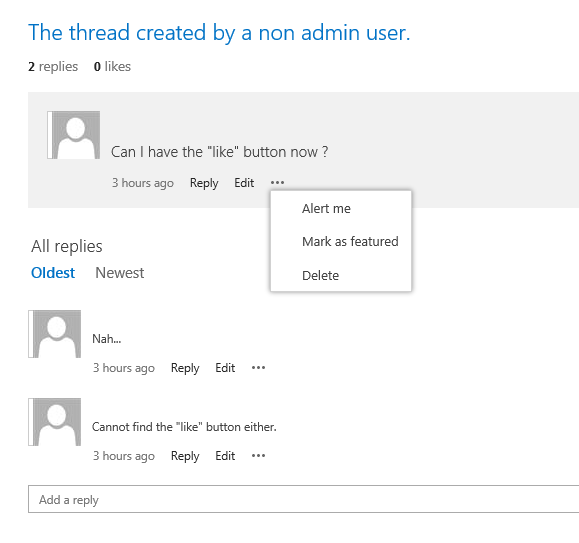Viewport: 579px width, 543px height.
Task: Edit the "Can I have the like button" post
Action: pyautogui.click(x=244, y=183)
